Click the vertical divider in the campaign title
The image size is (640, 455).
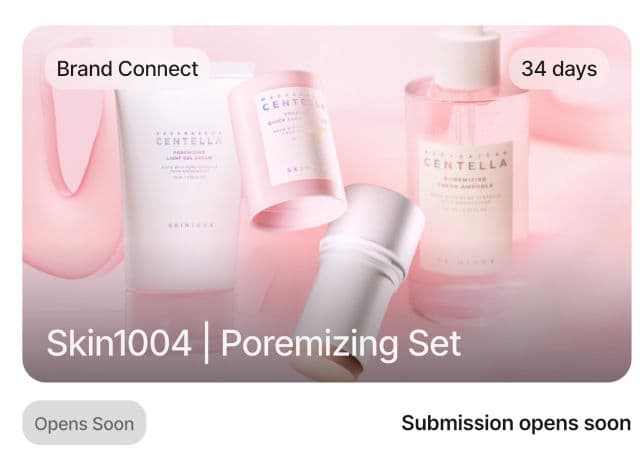tap(206, 343)
